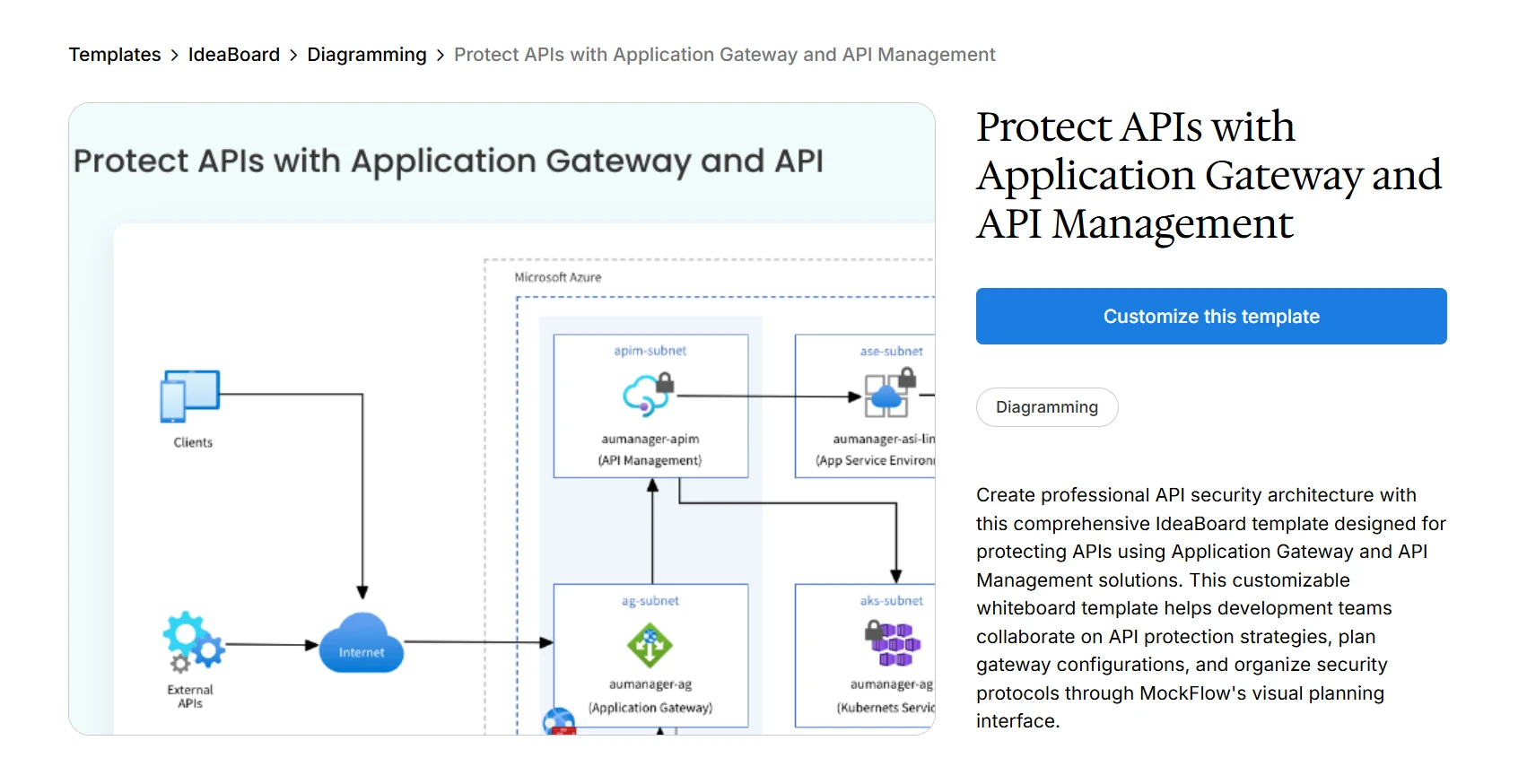Click the "Clients" label under devices

(193, 442)
